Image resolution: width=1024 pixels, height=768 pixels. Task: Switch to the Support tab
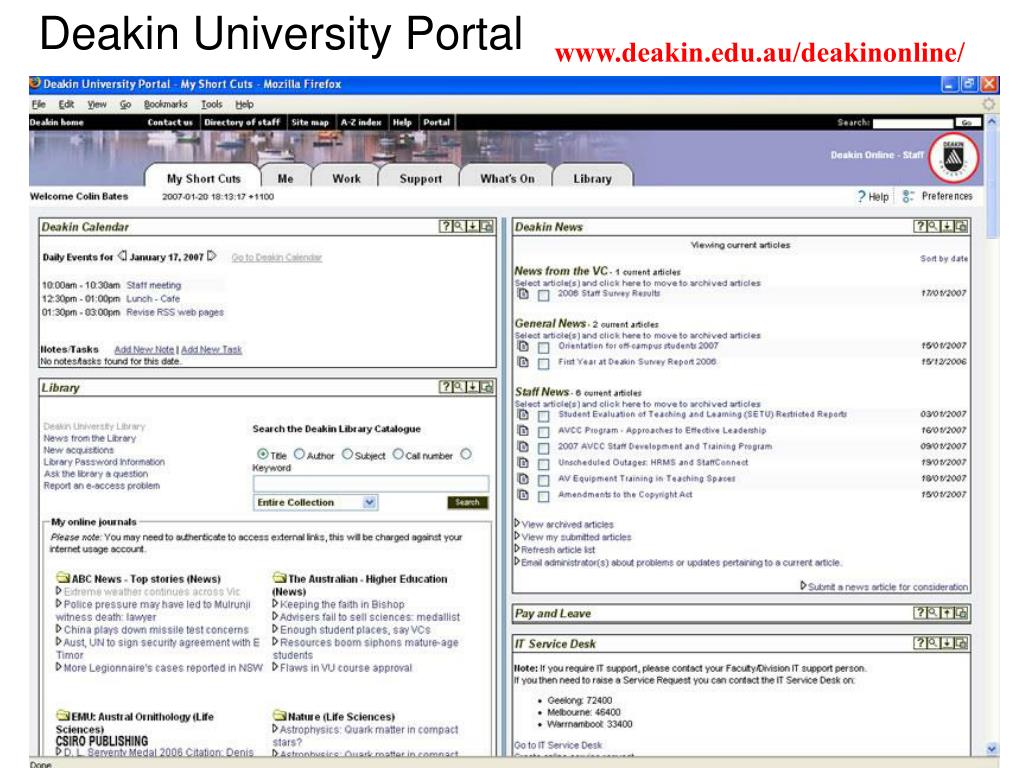coord(421,178)
